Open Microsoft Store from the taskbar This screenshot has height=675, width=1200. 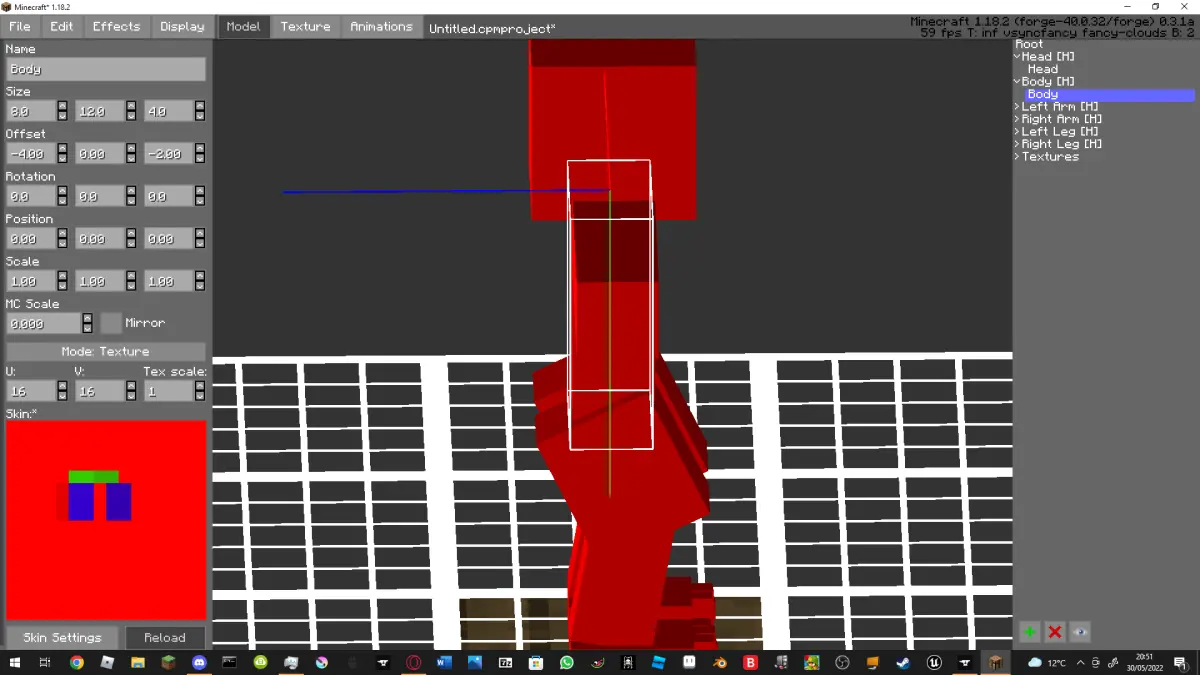[x=536, y=662]
